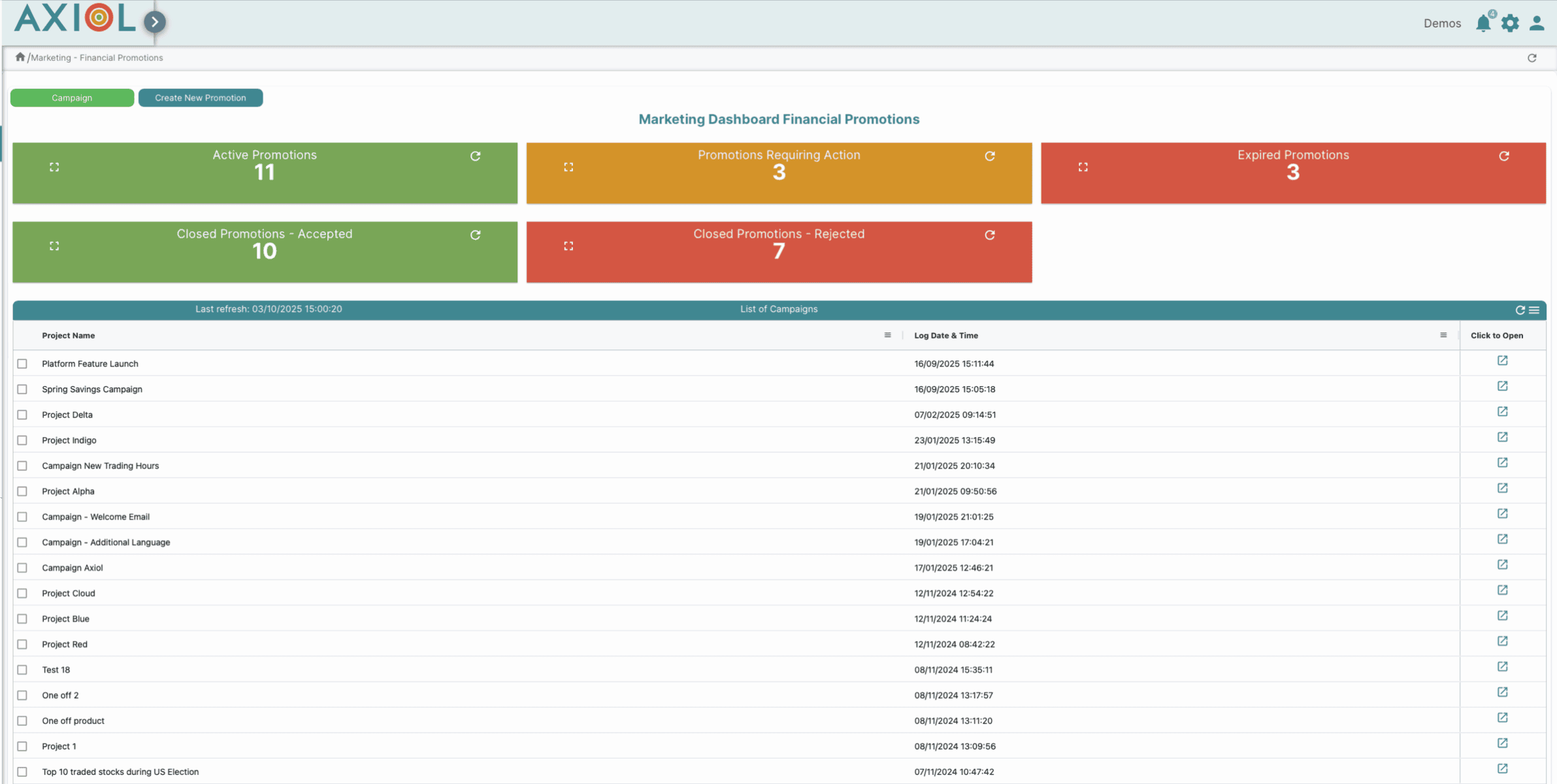Open Project Cloud via open icon

(1502, 590)
